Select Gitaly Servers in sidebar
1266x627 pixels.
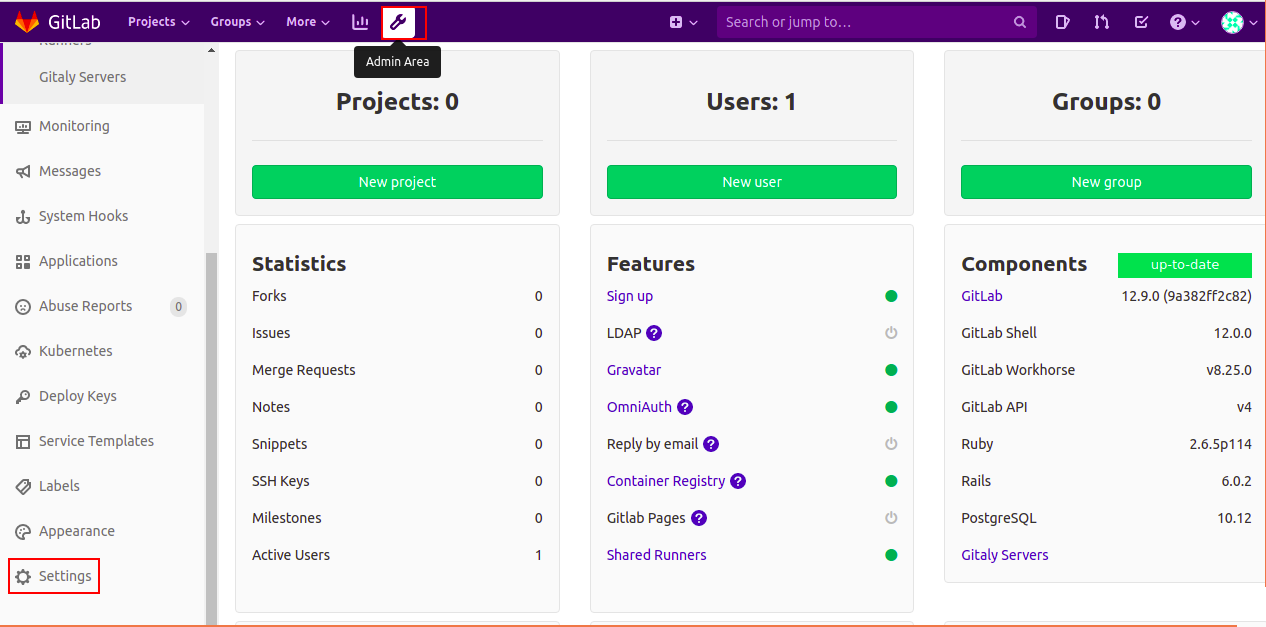[x=82, y=77]
